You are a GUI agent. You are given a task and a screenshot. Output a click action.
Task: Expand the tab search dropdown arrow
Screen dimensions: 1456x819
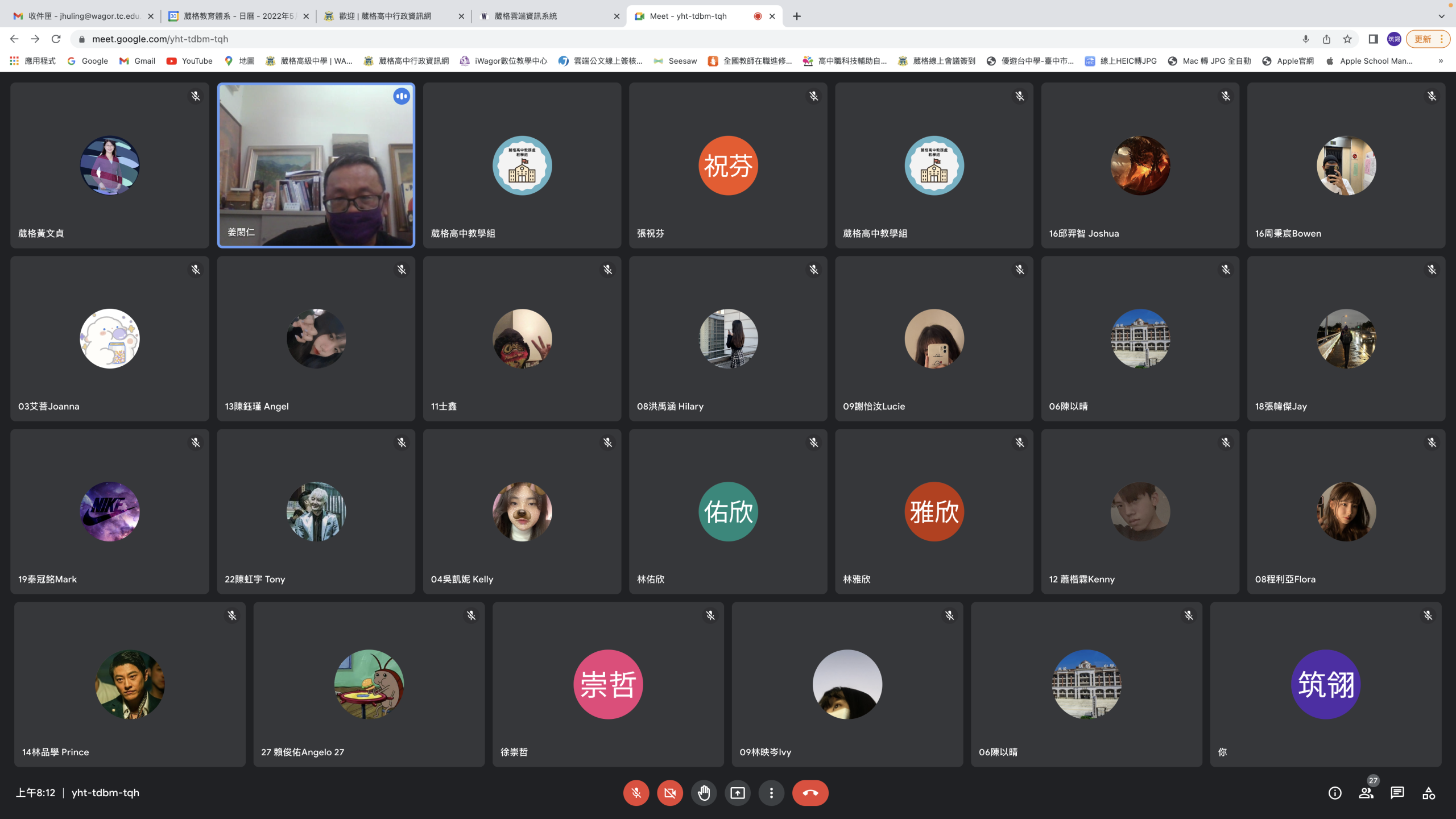tap(1441, 16)
